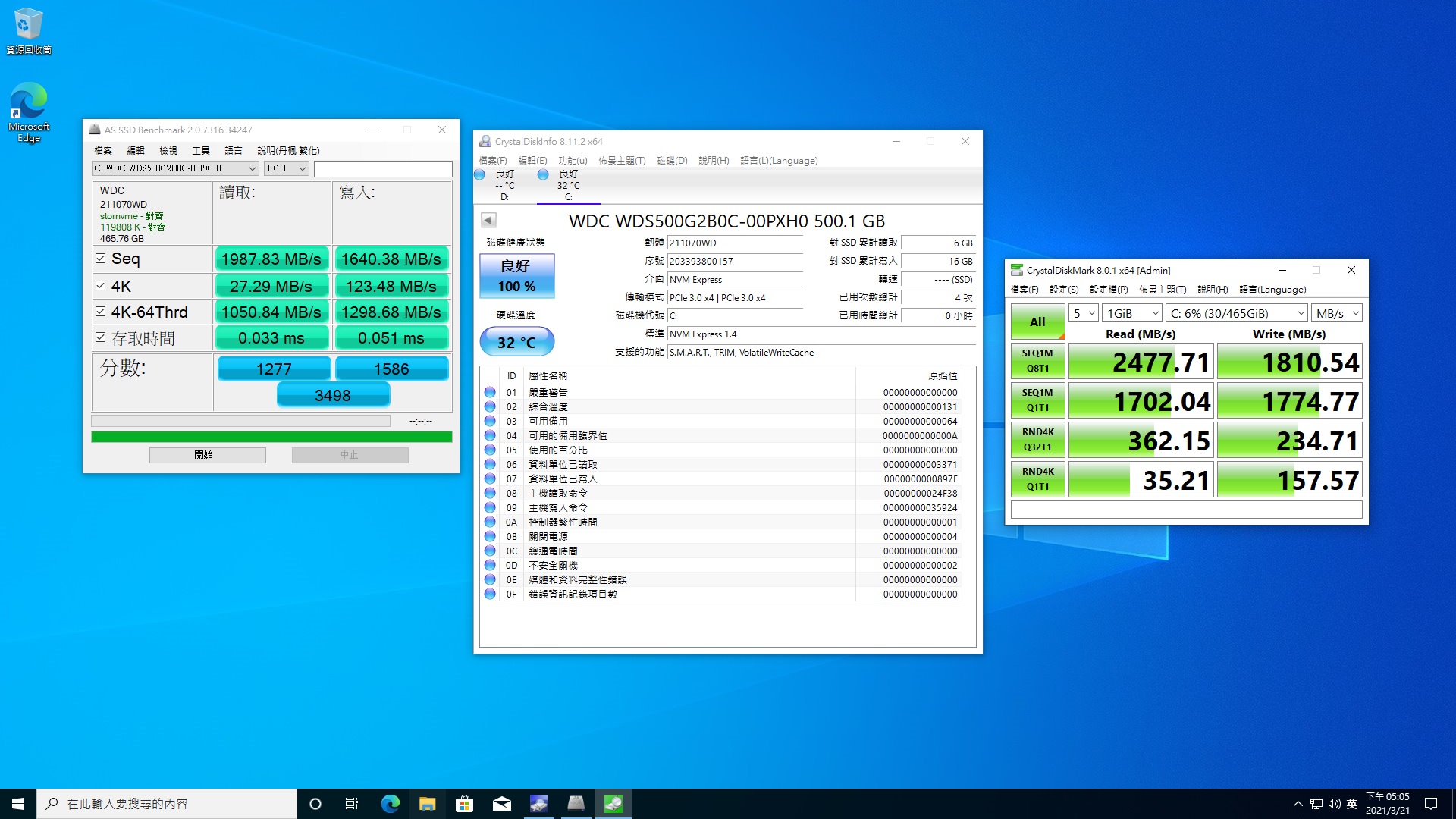Image resolution: width=1456 pixels, height=819 pixels.
Task: Click the empty text field in AS SSD
Action: click(x=383, y=168)
